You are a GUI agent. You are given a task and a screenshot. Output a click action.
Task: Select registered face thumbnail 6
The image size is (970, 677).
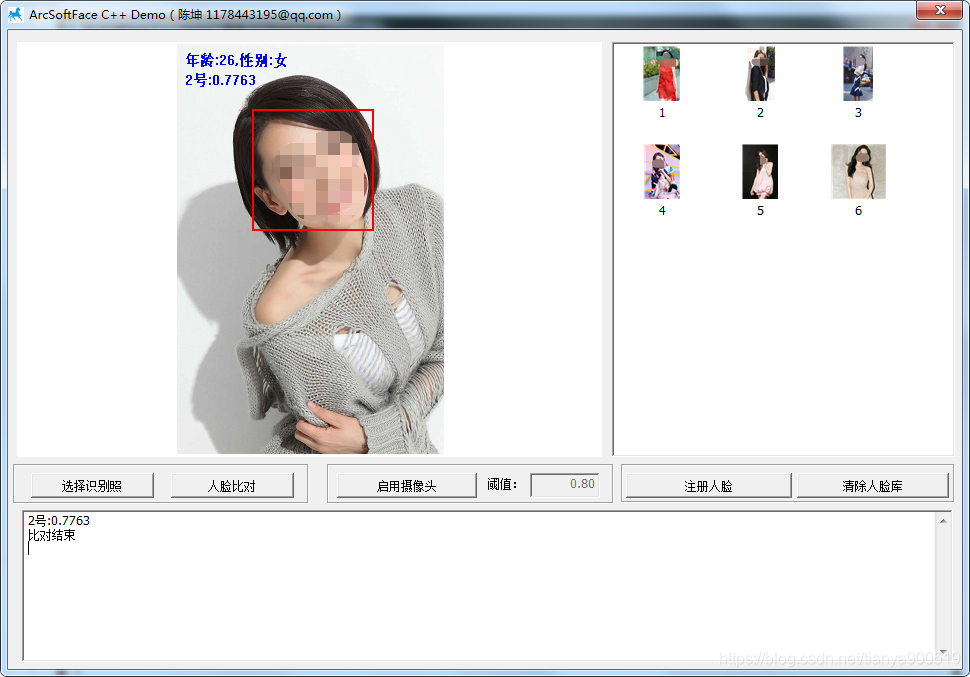click(x=858, y=171)
